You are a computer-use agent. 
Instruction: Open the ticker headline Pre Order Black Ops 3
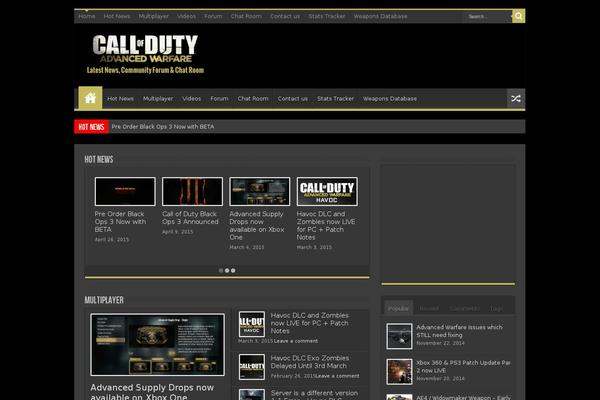tap(163, 127)
